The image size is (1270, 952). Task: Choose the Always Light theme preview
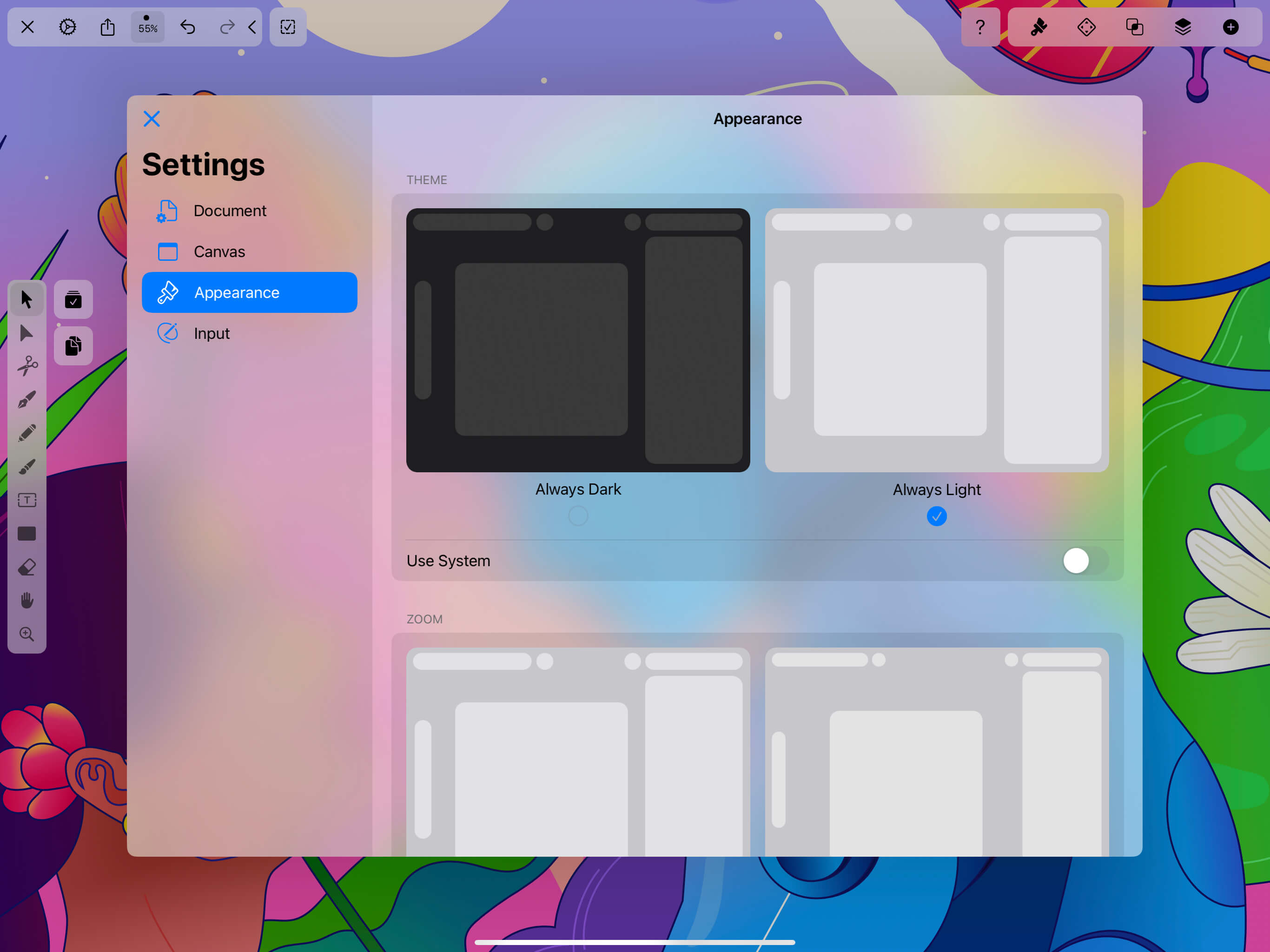tap(936, 340)
